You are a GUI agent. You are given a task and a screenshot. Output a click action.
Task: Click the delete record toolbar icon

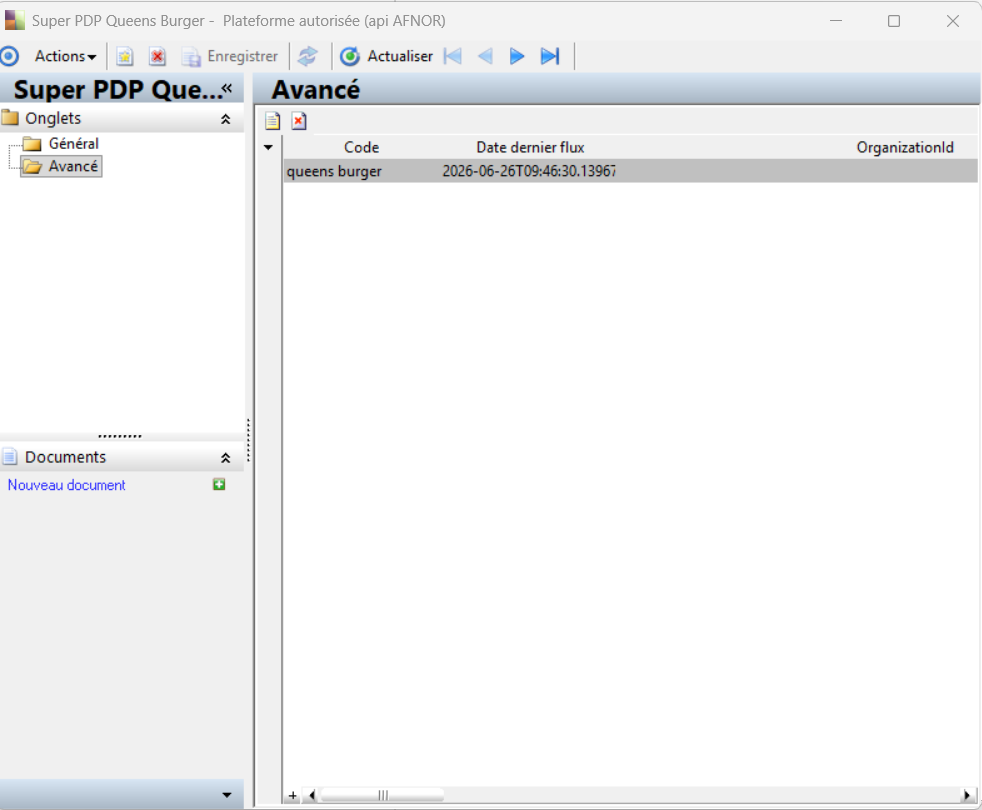pos(157,56)
